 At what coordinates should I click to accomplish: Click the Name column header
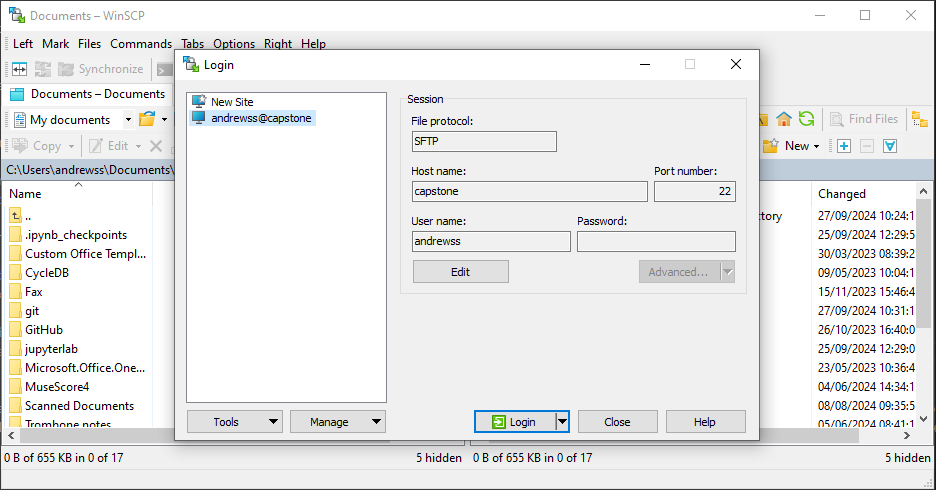(78, 193)
